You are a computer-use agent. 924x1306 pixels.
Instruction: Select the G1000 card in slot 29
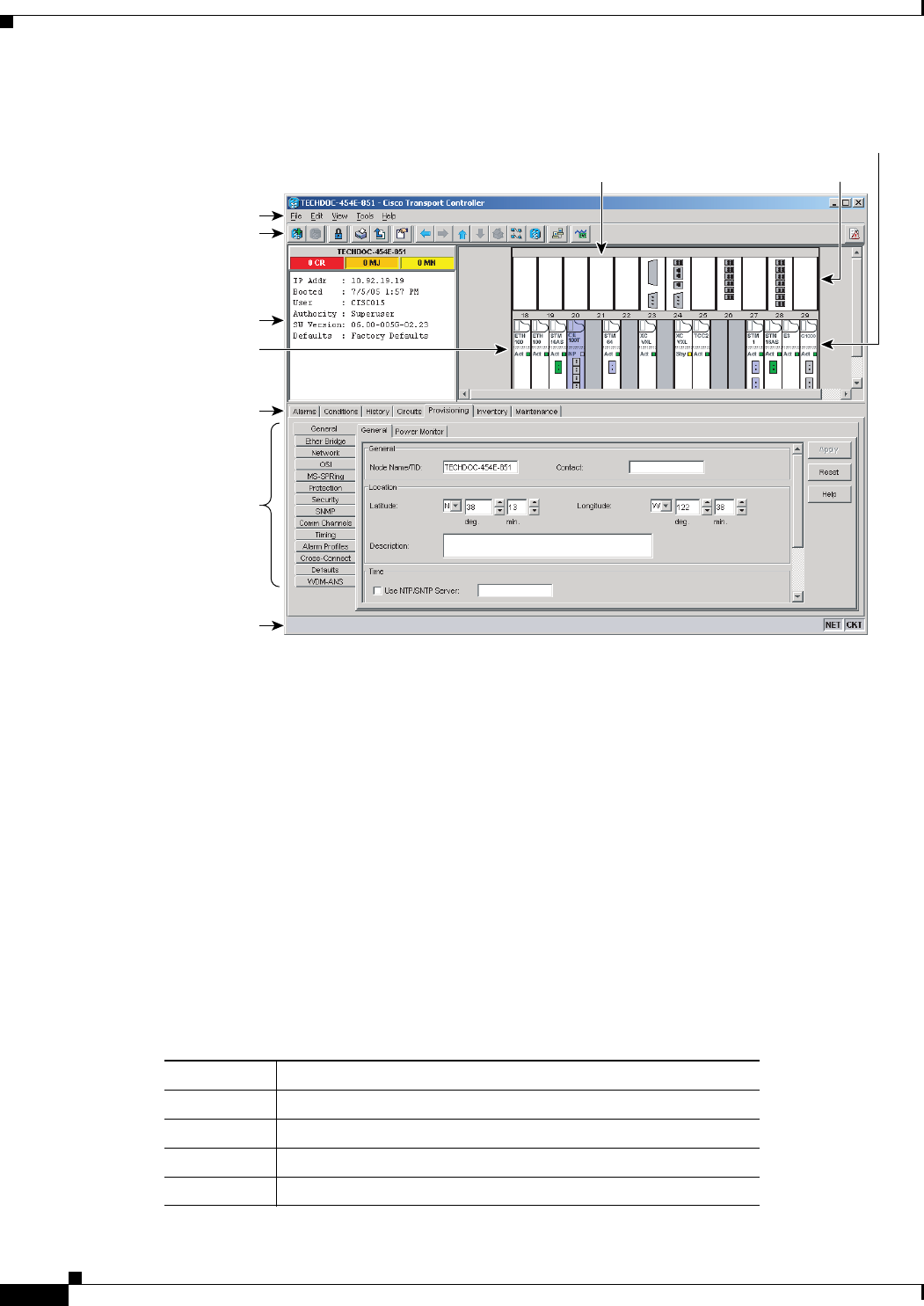tap(809, 354)
